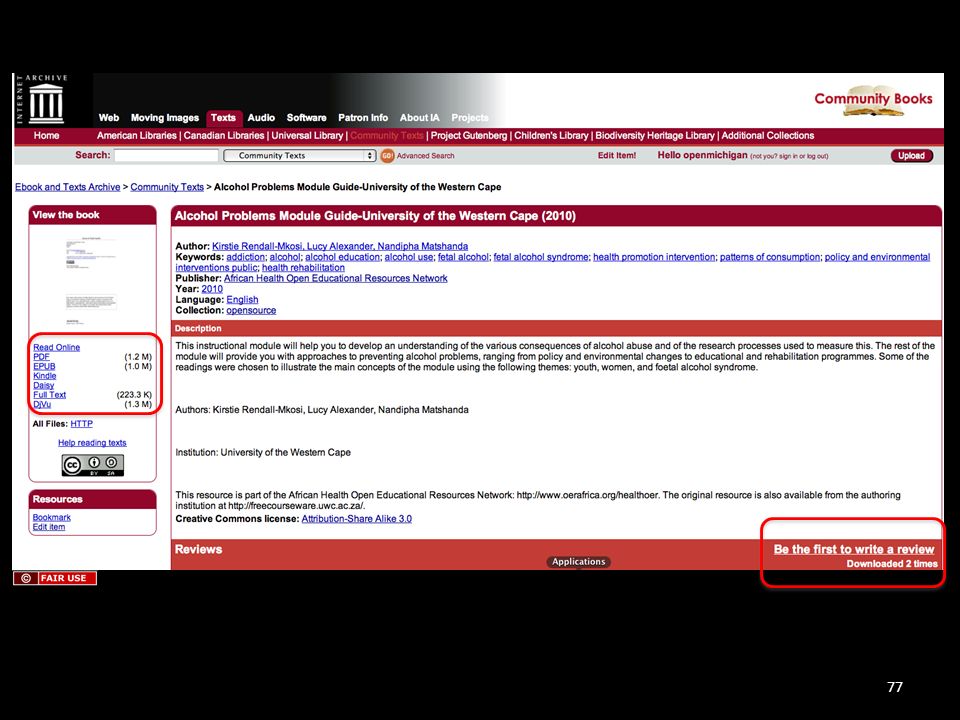Open Project Gutenberg collection

[469, 135]
